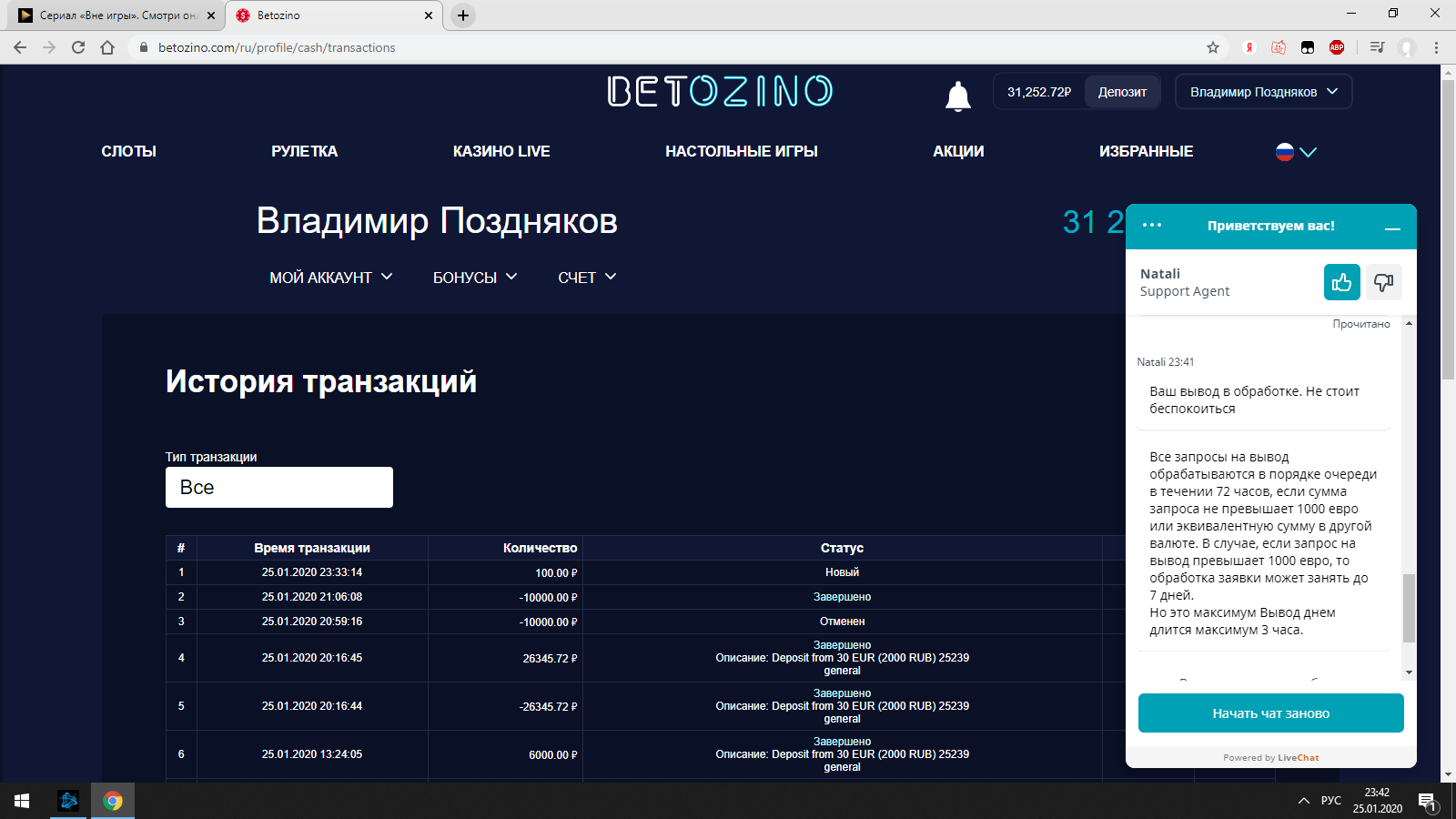This screenshot has height=819, width=1456.
Task: Open the Chrome profile avatar
Action: [1407, 47]
